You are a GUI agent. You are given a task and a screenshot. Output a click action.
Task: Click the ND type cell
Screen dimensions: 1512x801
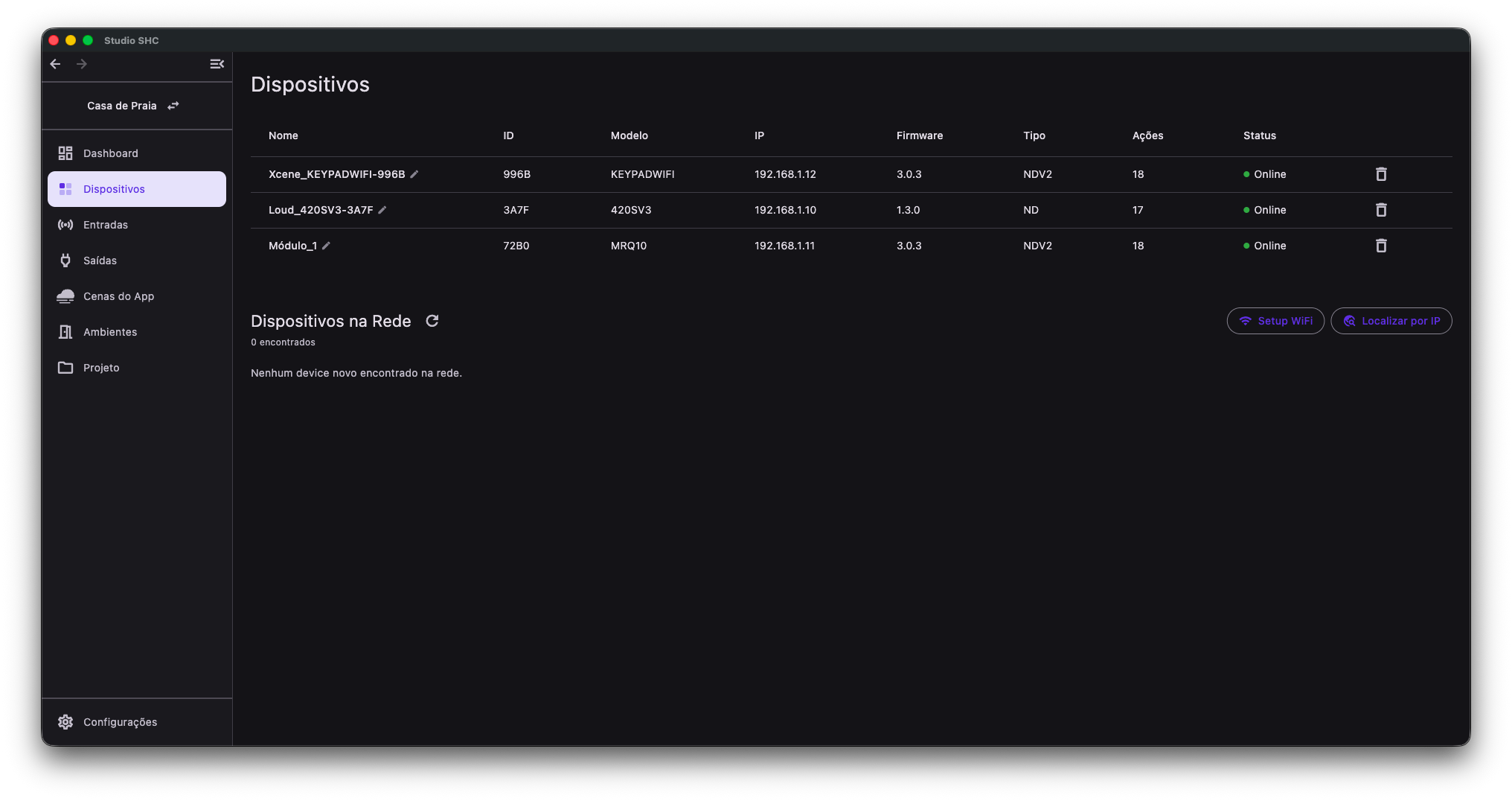[x=1031, y=210]
